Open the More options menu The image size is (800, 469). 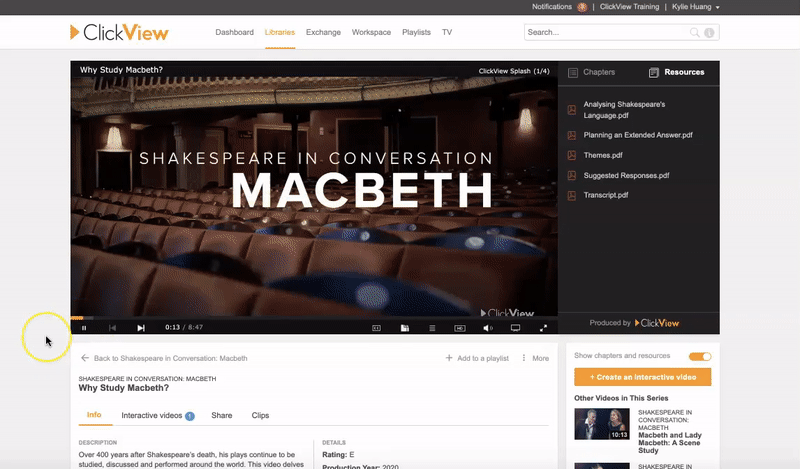tap(535, 358)
